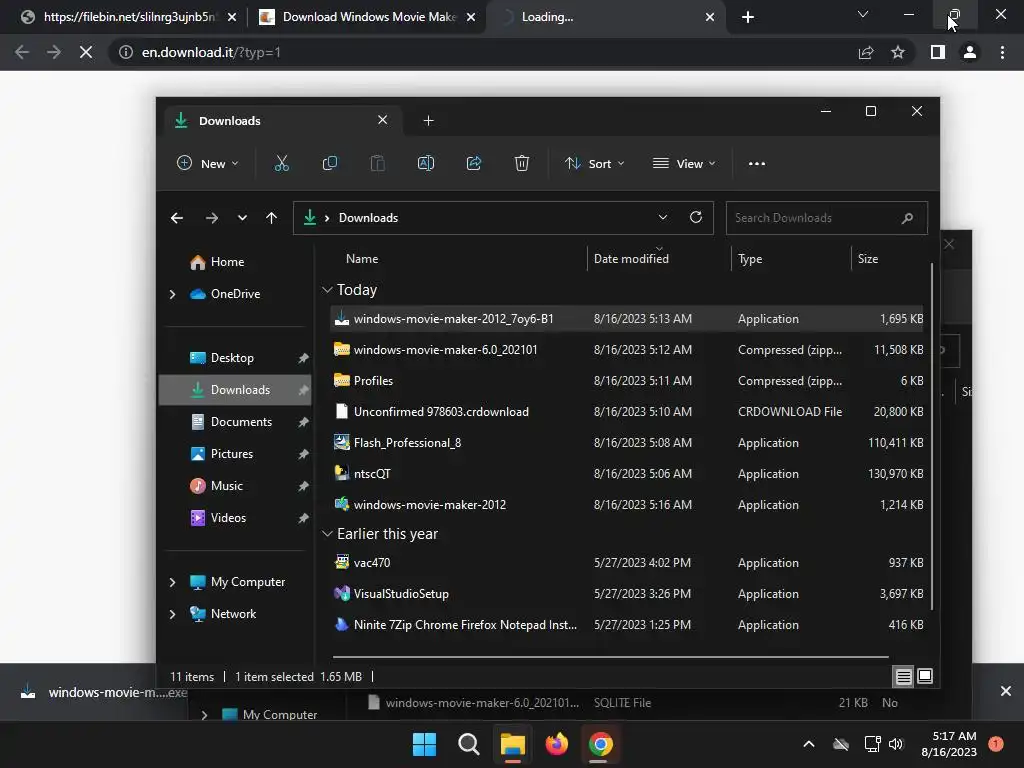Stop loading the Chrome page
Image resolution: width=1024 pixels, height=768 pixels.
(86, 52)
